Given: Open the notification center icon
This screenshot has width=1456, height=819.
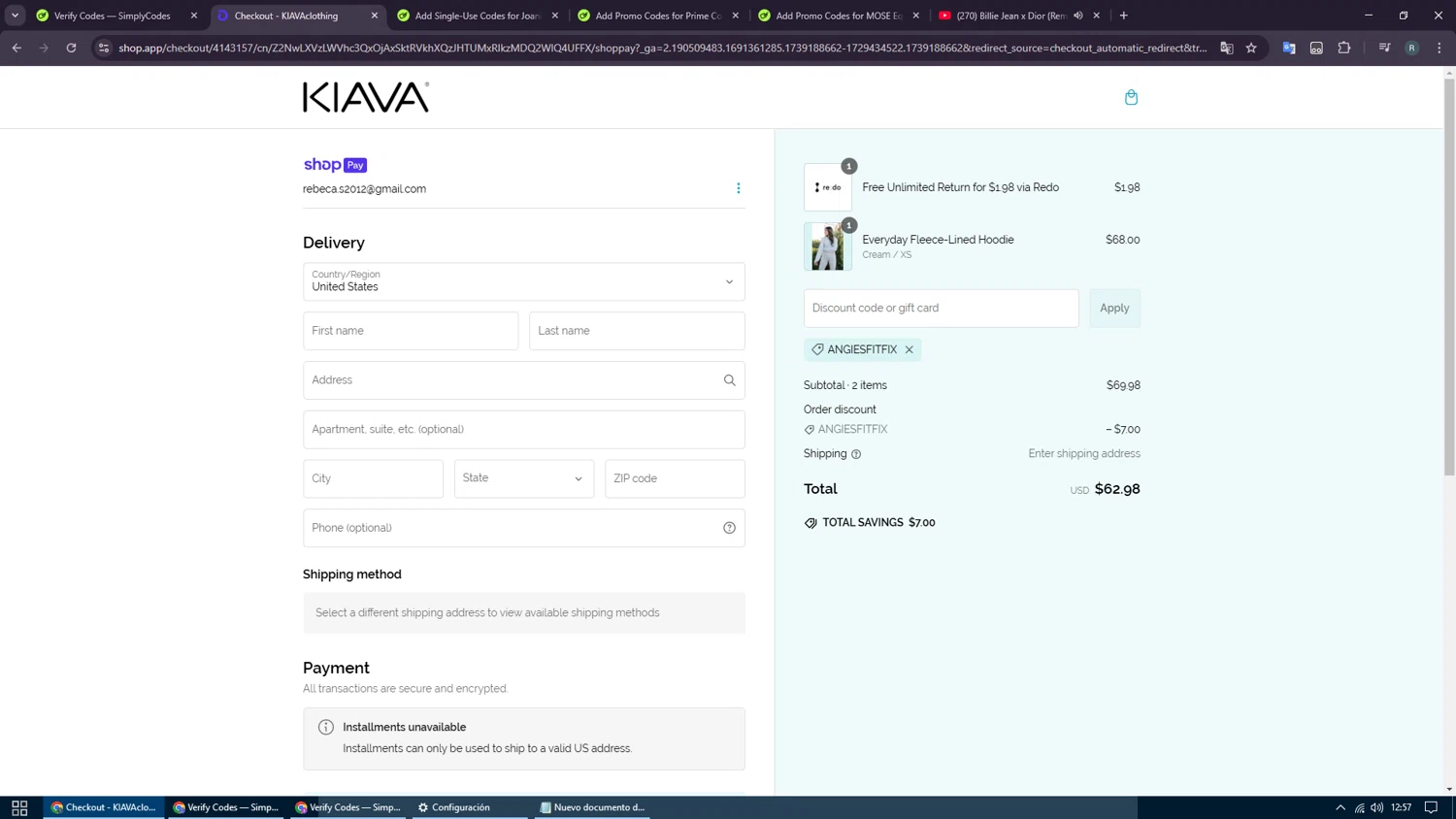Looking at the screenshot, I should click(x=1432, y=807).
